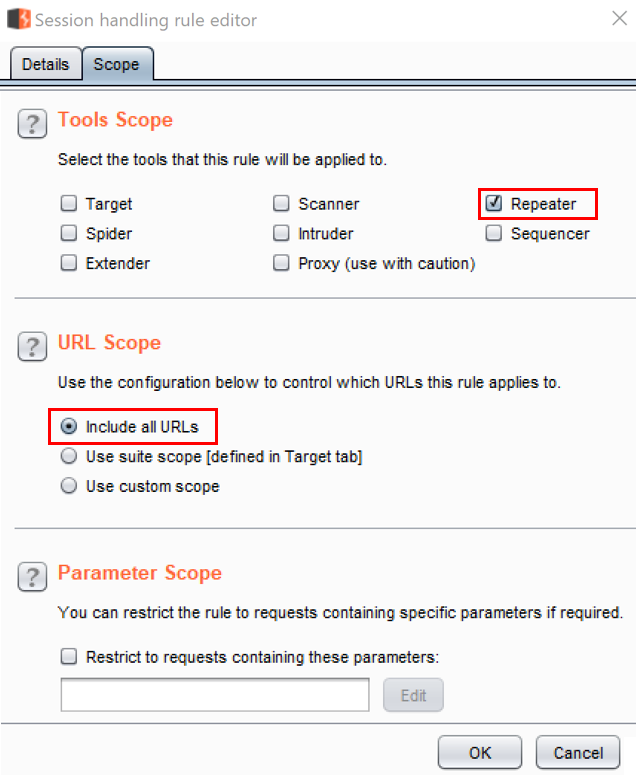The image size is (636, 775).
Task: Select Include all URLs radio button
Action: pos(69,427)
